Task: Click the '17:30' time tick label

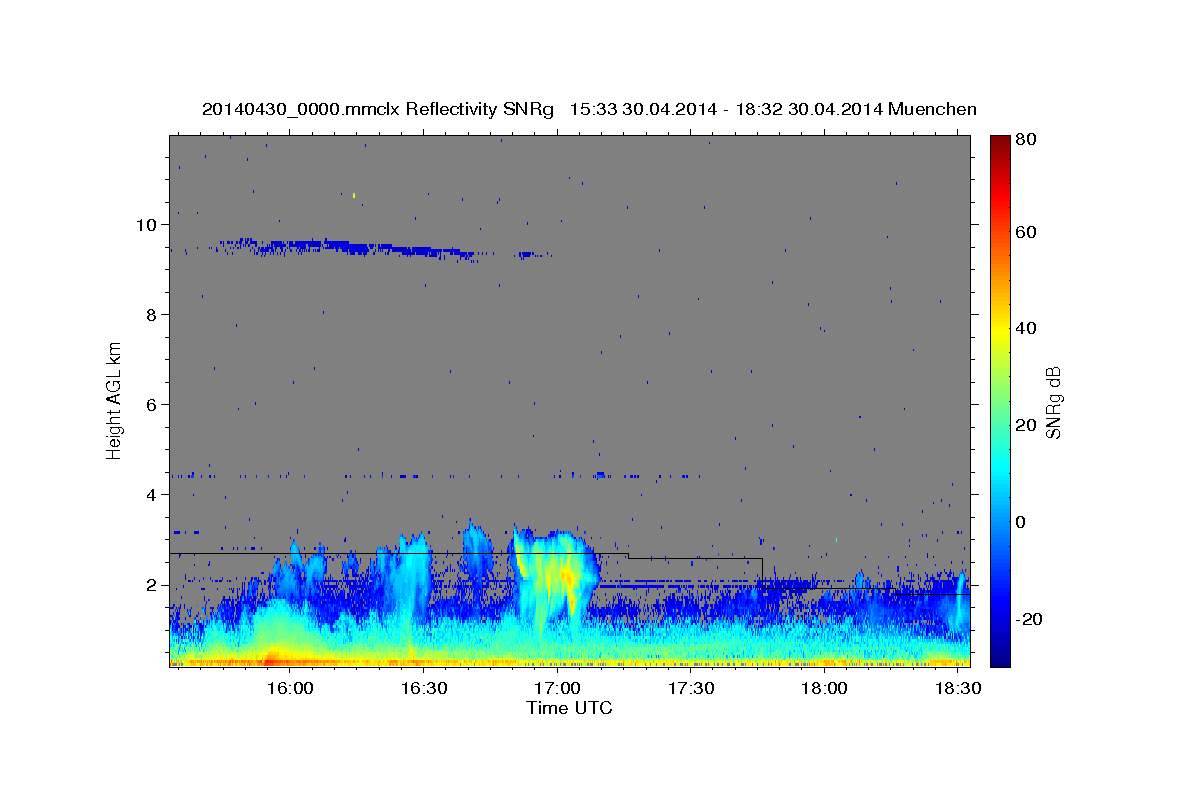Action: (x=691, y=689)
